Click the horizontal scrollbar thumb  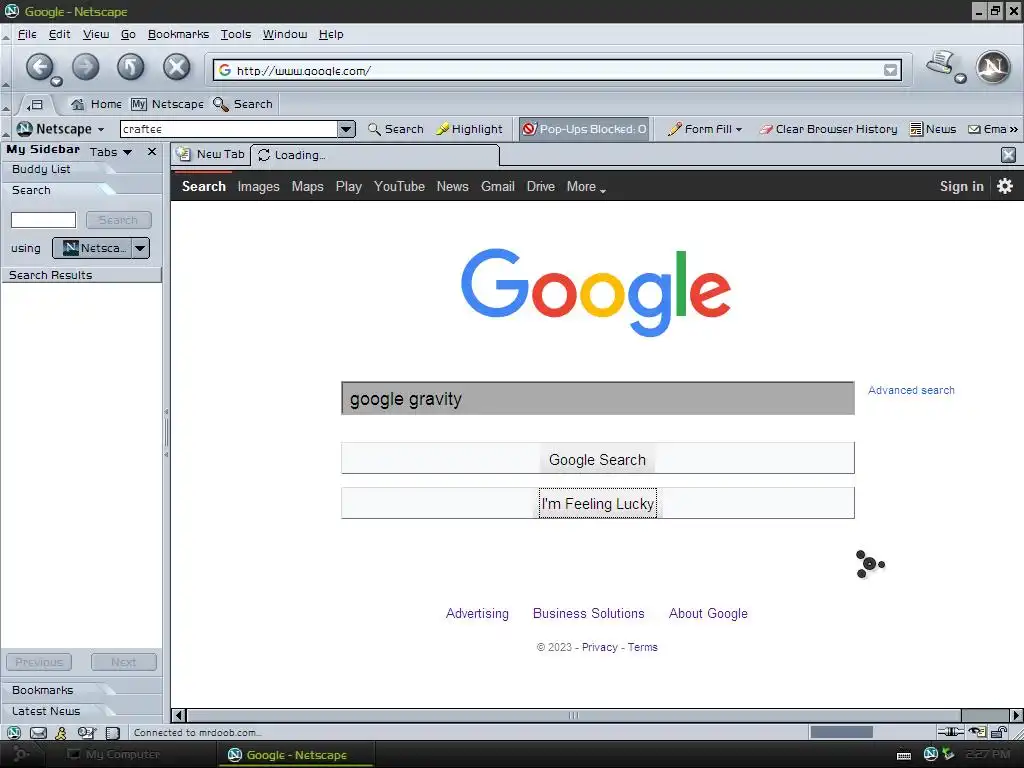tap(573, 715)
